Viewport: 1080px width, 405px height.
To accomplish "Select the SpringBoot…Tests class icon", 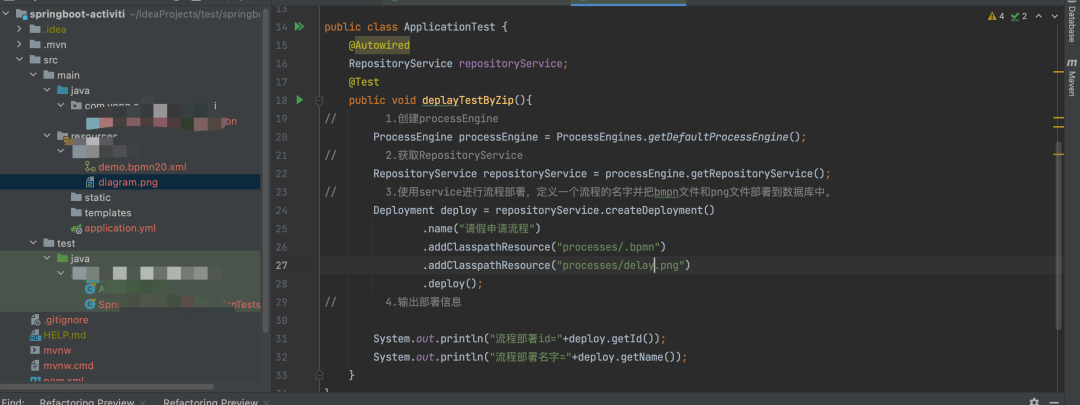I will pyautogui.click(x=90, y=304).
